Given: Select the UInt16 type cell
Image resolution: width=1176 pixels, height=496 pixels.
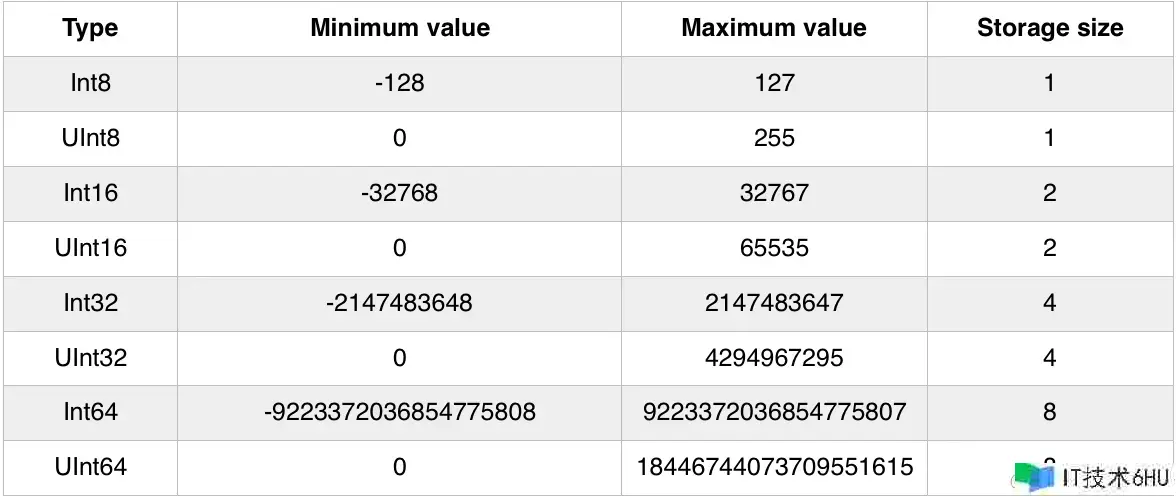Looking at the screenshot, I should pos(90,248).
